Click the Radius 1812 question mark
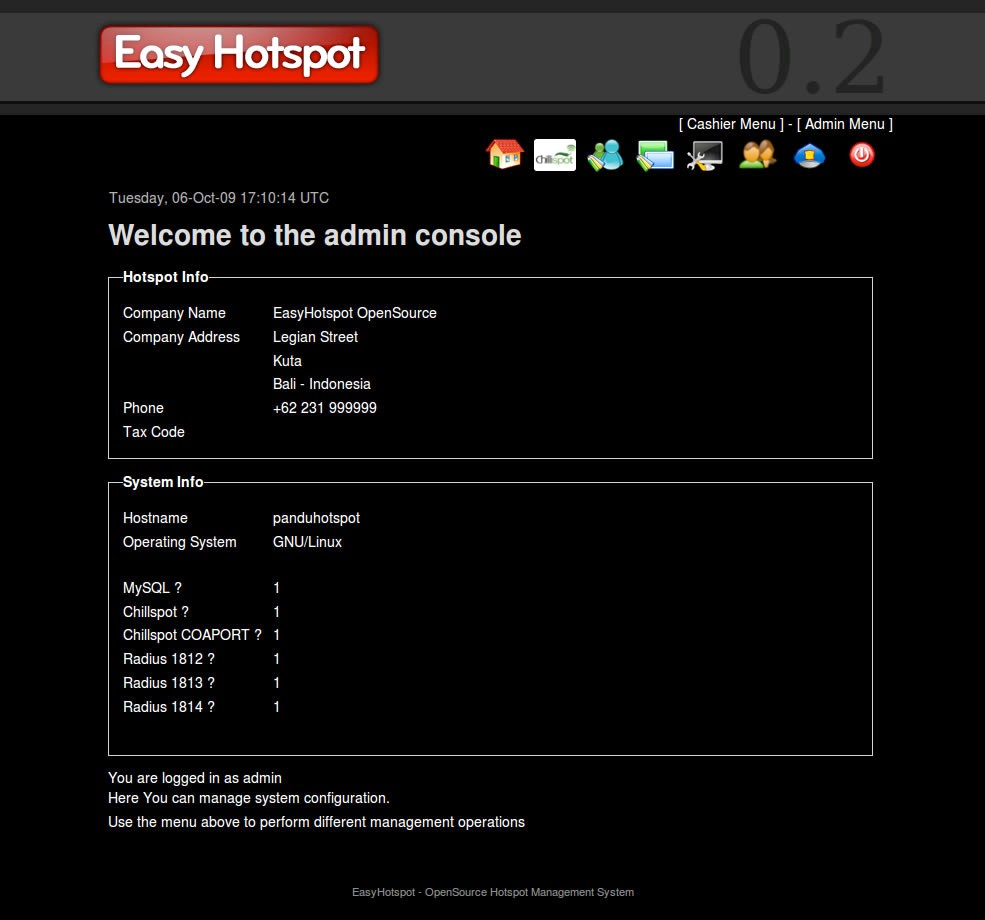This screenshot has height=920, width=985. coord(211,659)
